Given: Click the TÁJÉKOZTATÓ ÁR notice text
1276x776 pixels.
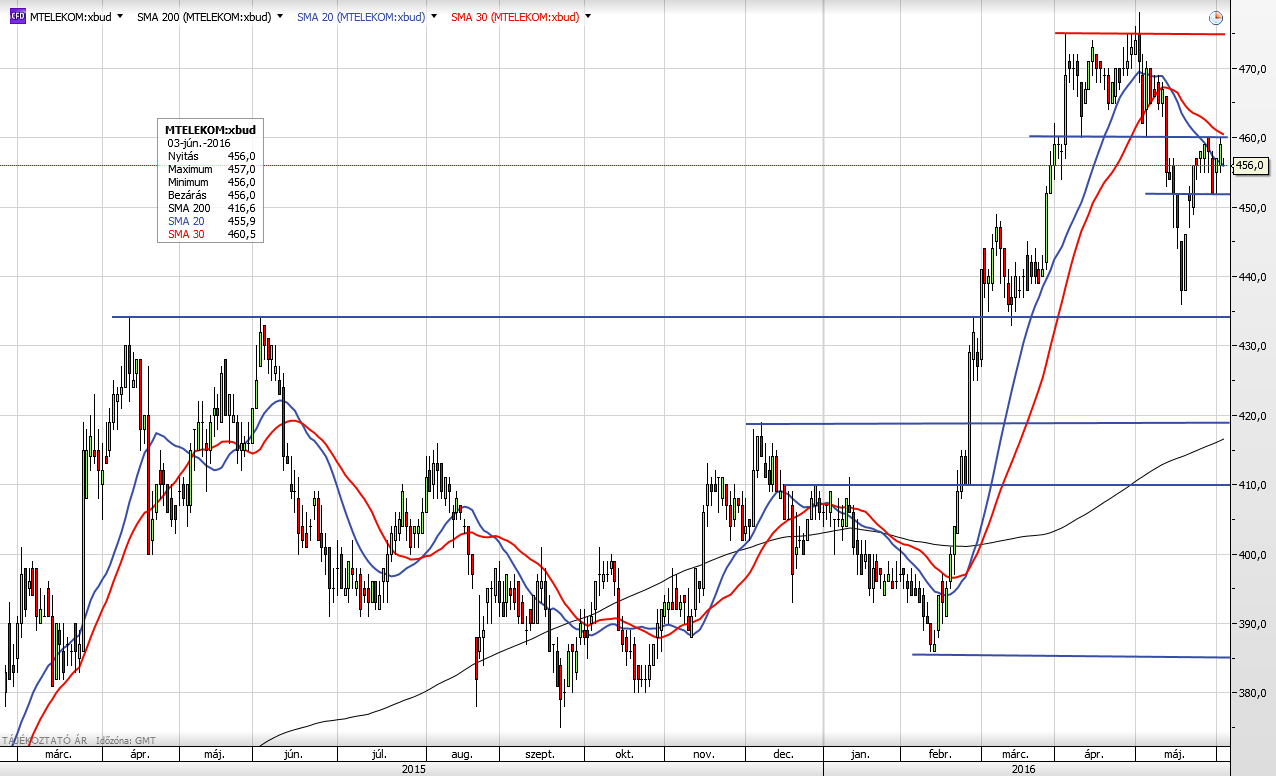Looking at the screenshot, I should 45,741.
